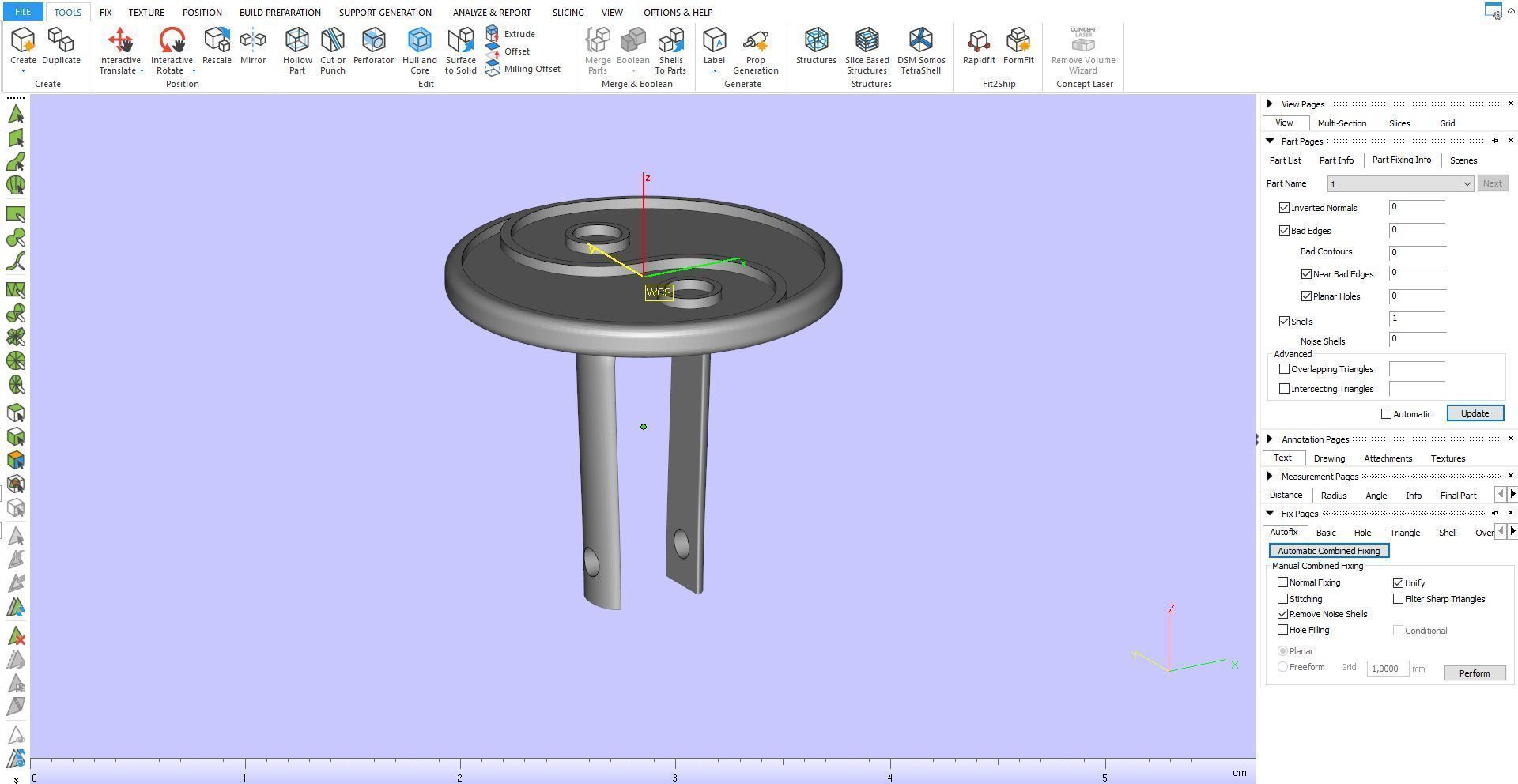
Task: Click the Duplicate part icon
Action: 61,46
